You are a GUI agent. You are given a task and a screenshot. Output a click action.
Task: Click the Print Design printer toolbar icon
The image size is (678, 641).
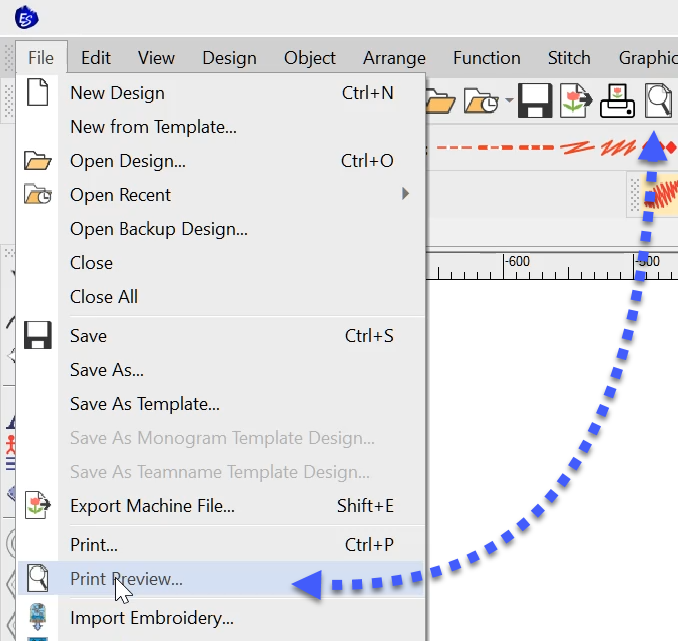point(618,101)
